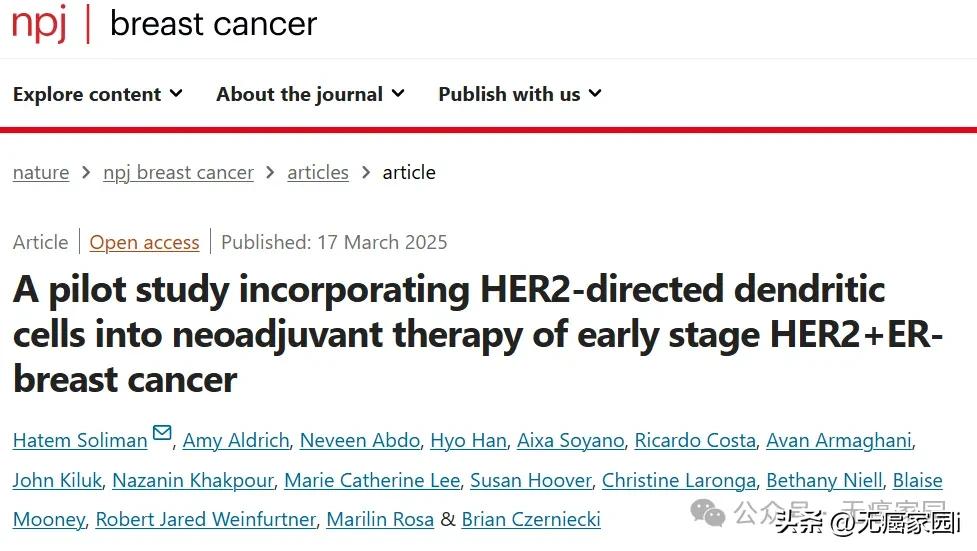Expand the Explore content dropdown

tap(97, 94)
